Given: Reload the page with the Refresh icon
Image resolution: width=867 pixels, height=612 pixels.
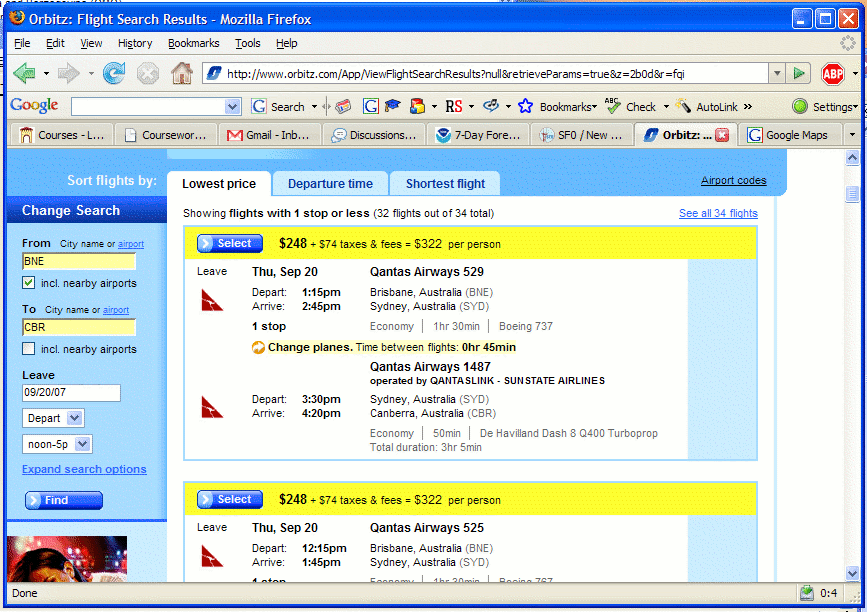Looking at the screenshot, I should (114, 73).
